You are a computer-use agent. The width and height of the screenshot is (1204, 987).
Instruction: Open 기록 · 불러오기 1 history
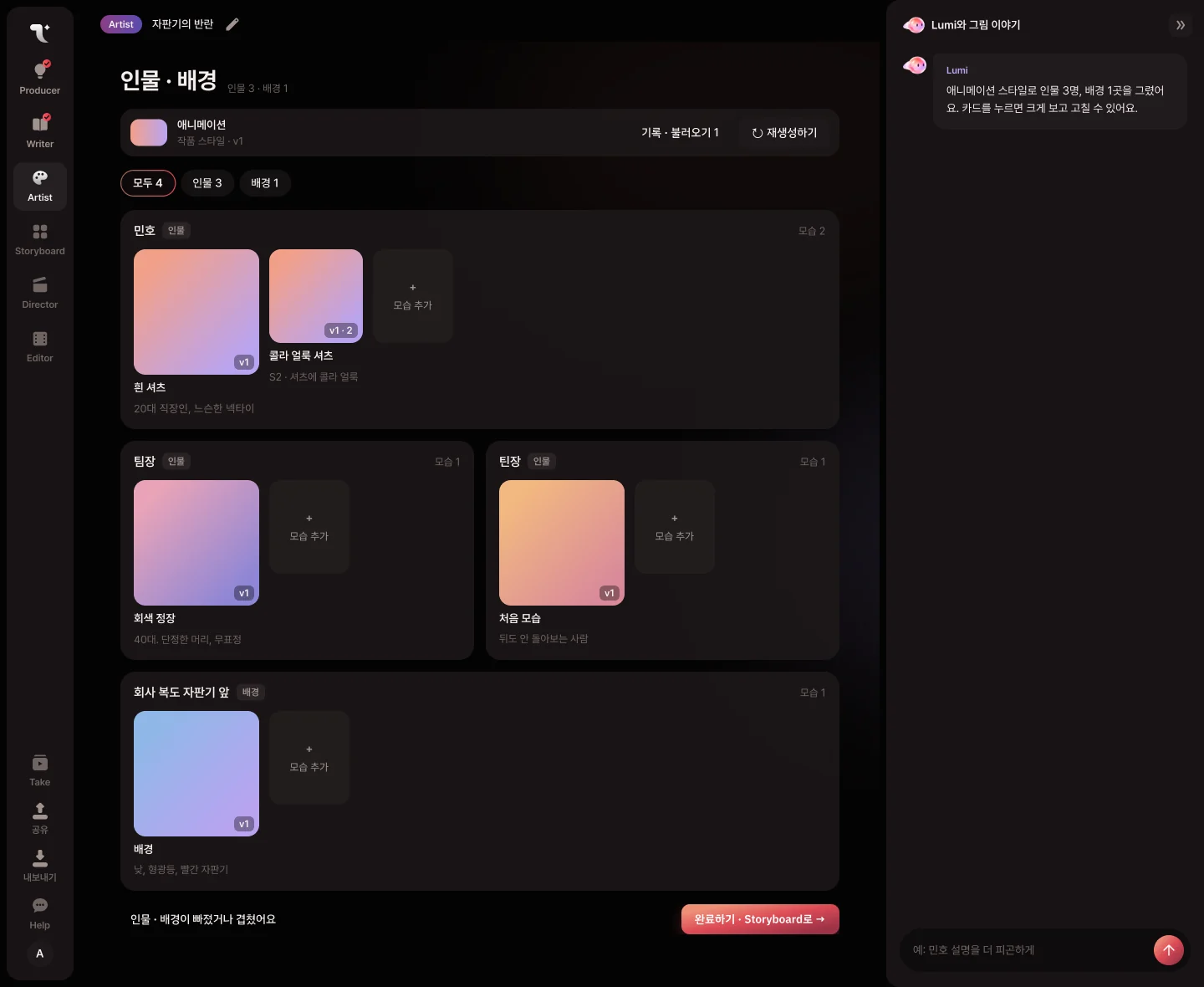pos(680,133)
